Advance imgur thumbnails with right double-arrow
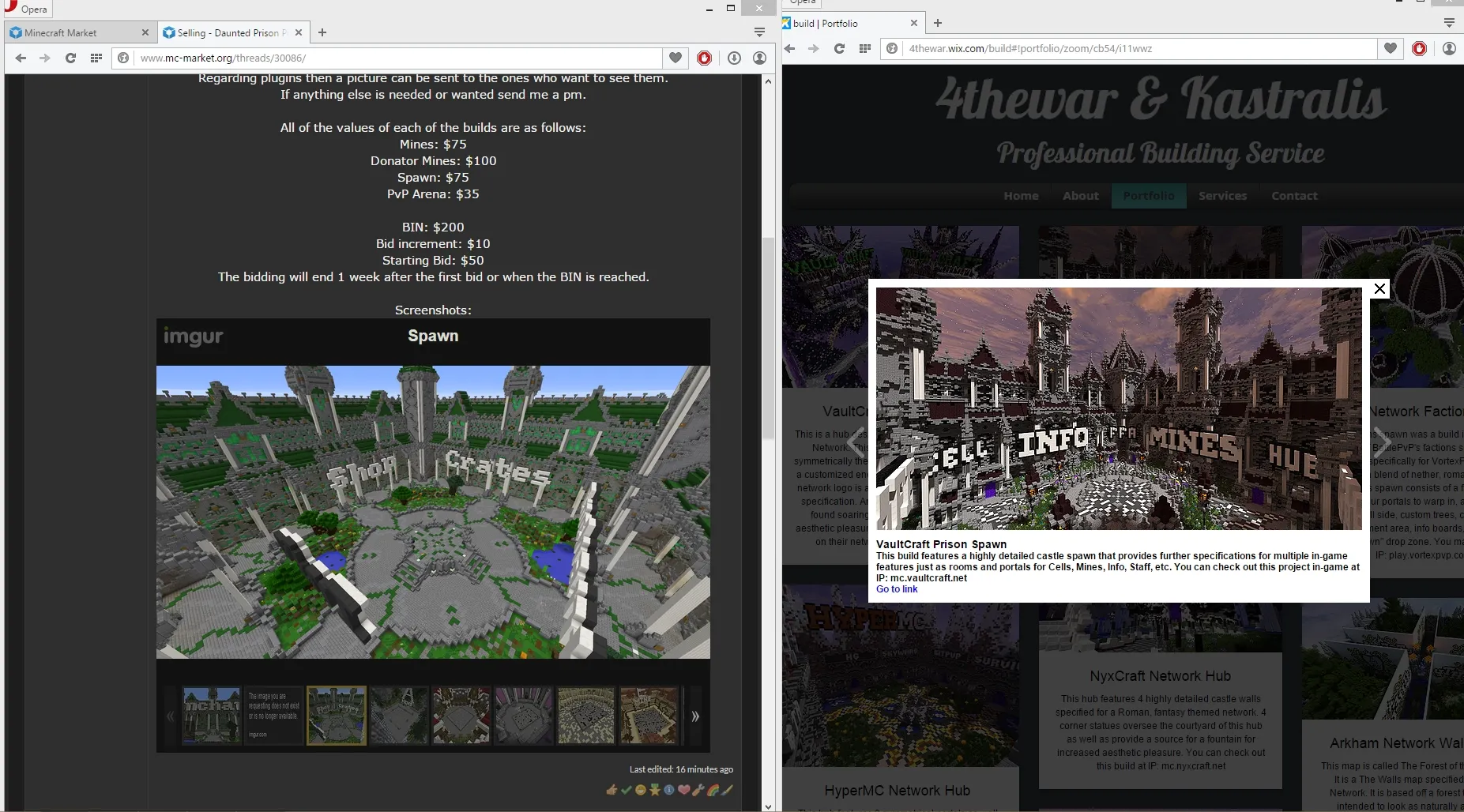Screen dimensions: 1464x812 pyautogui.click(x=695, y=716)
